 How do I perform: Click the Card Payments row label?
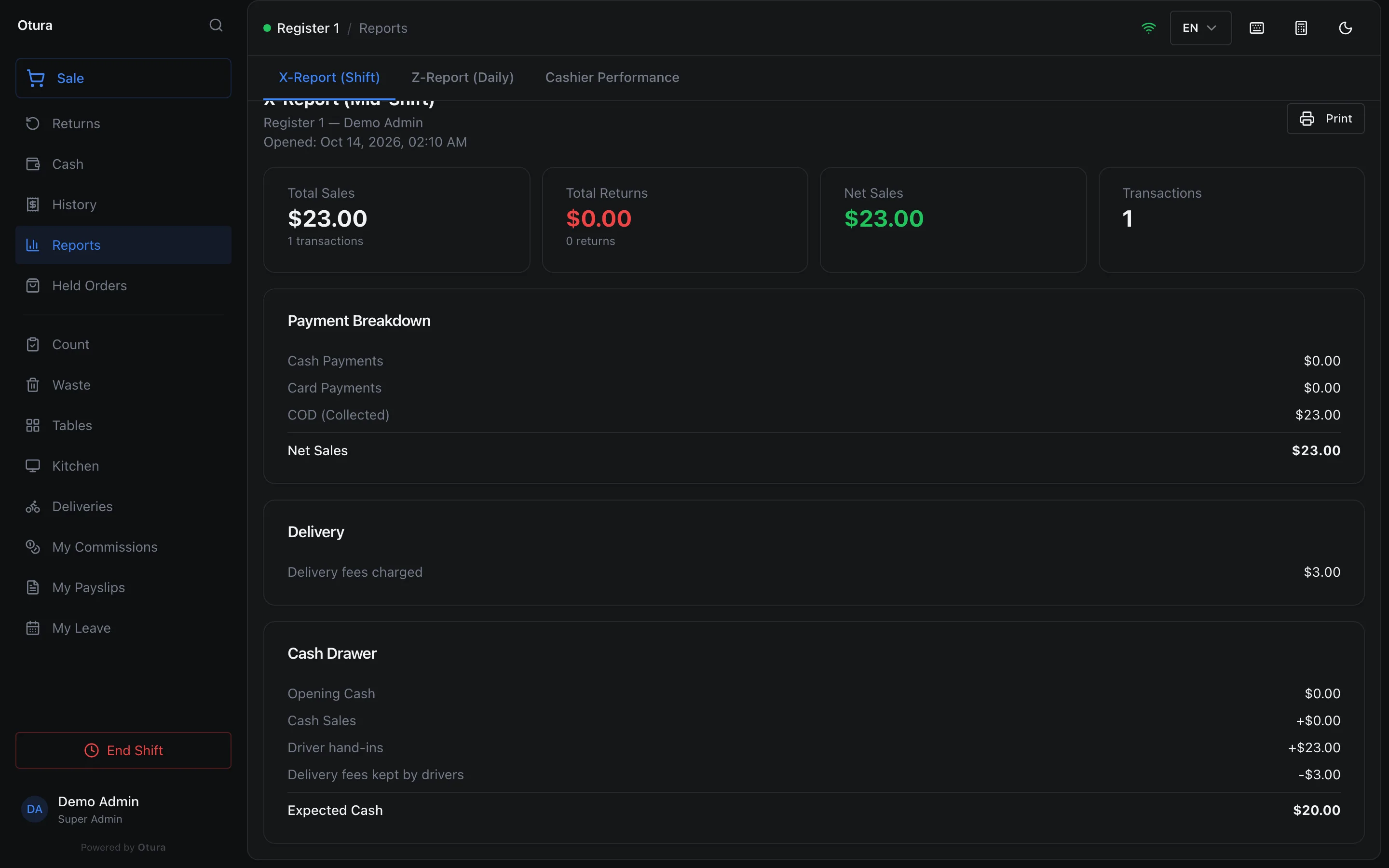pos(335,388)
